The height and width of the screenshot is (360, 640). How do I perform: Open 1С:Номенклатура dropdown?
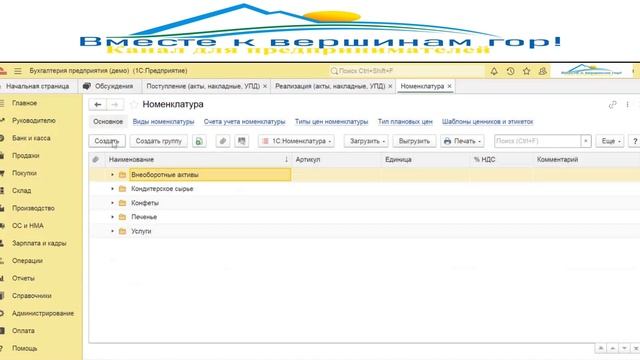tap(296, 141)
